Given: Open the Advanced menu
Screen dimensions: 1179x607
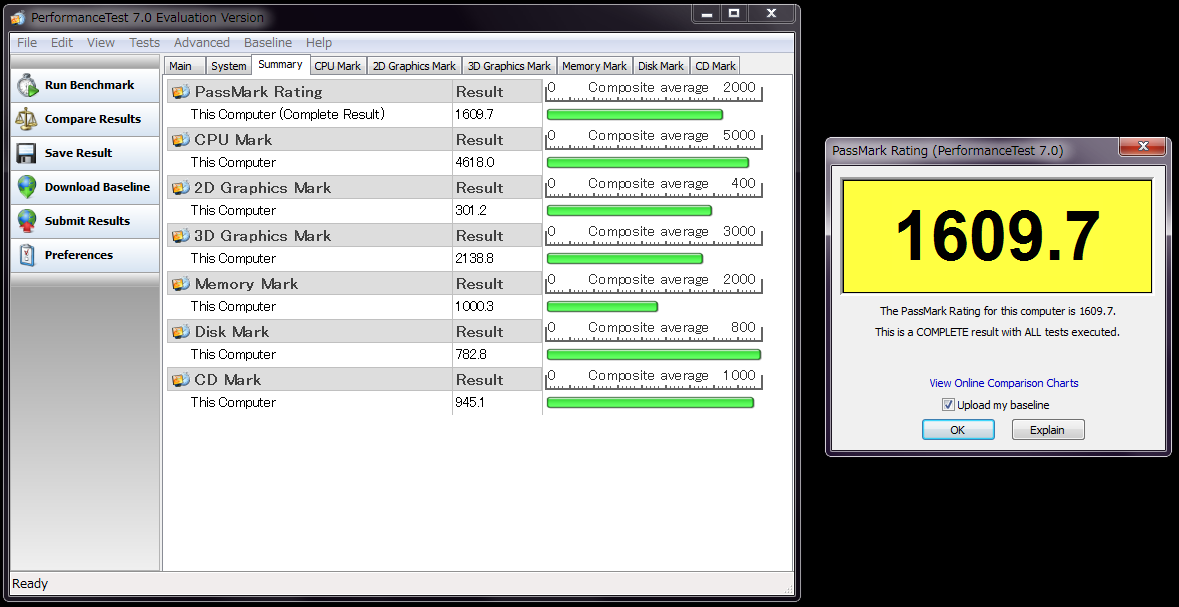Looking at the screenshot, I should (202, 43).
